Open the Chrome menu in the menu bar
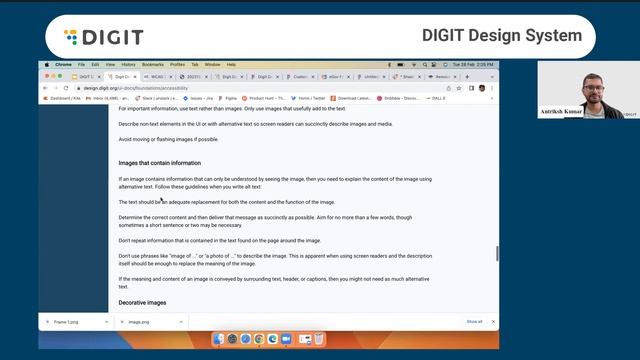640x360 pixels. [63, 64]
